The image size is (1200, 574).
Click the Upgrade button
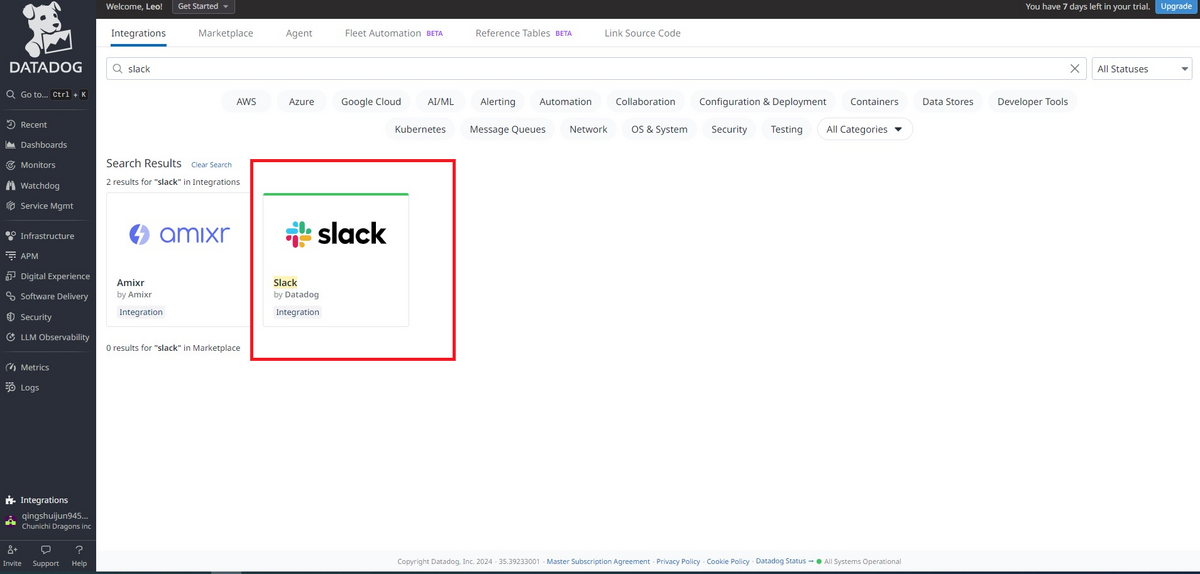pyautogui.click(x=1176, y=6)
